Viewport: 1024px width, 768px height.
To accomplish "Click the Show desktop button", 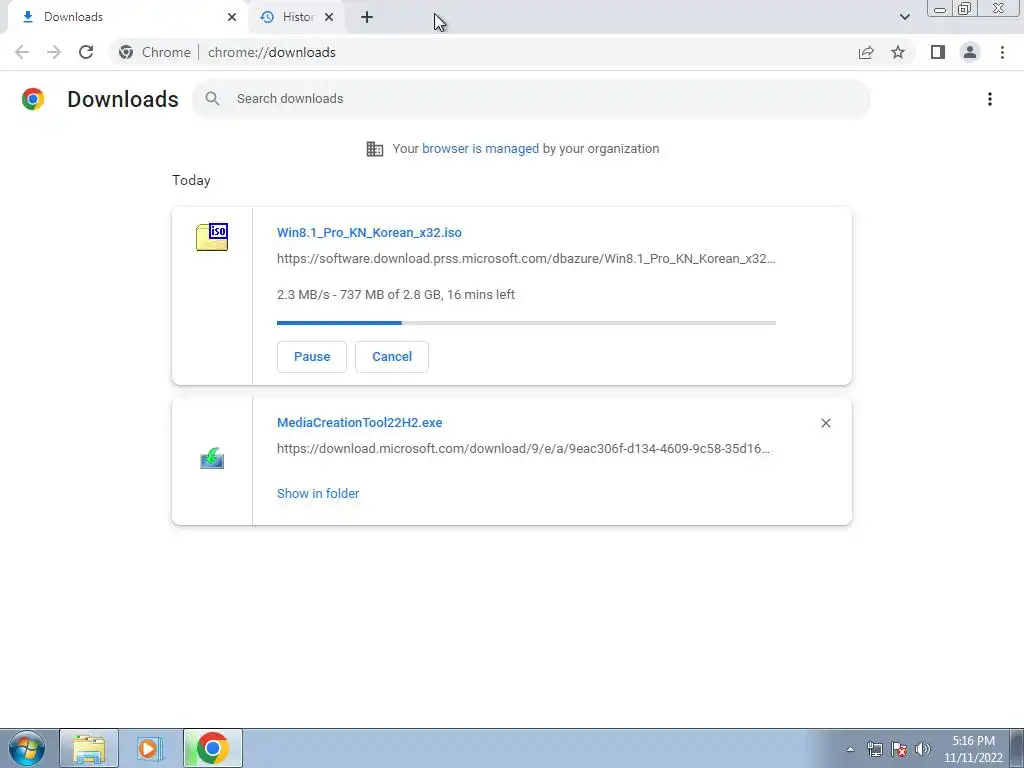I will point(1017,748).
